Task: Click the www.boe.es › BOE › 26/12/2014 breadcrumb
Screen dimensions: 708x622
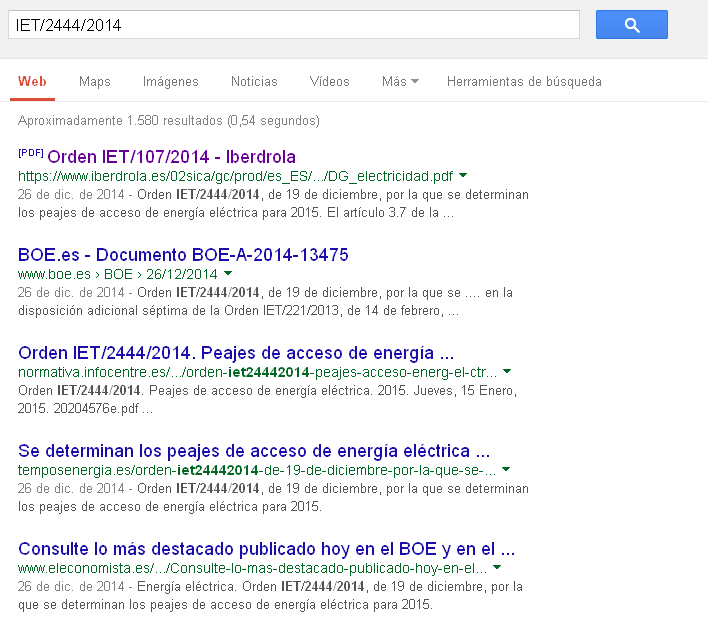Action: pyautogui.click(x=117, y=274)
